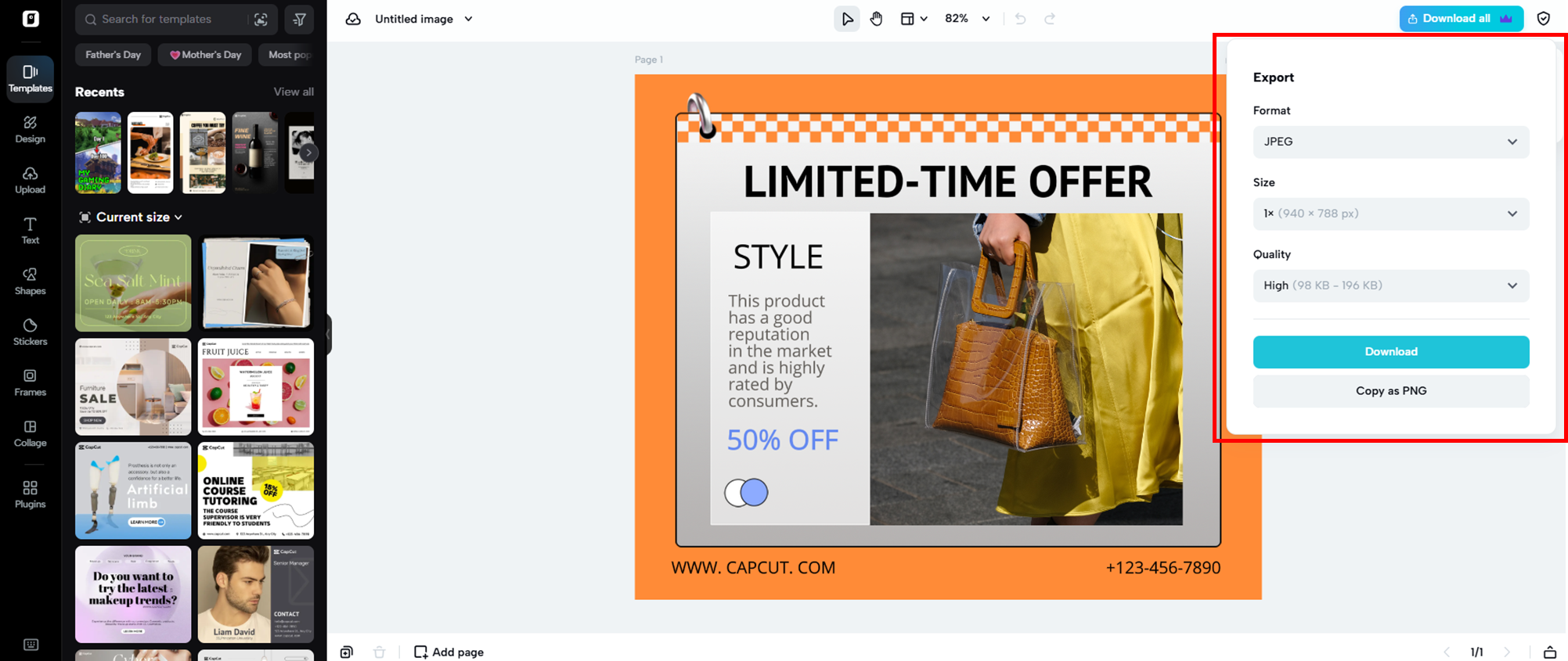Open the Format JPEG dropdown
Image resolution: width=1568 pixels, height=661 pixels.
[x=1390, y=142]
